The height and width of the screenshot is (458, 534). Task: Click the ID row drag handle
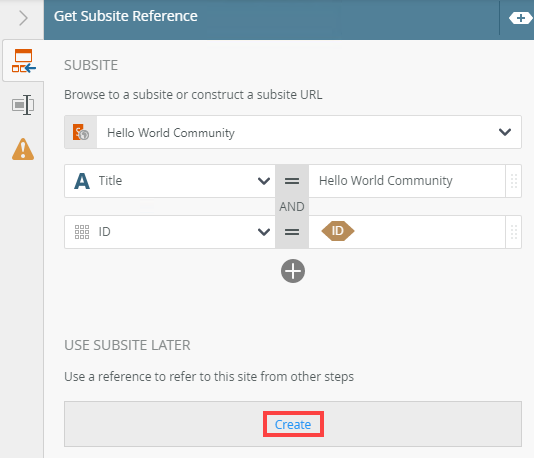coord(514,232)
